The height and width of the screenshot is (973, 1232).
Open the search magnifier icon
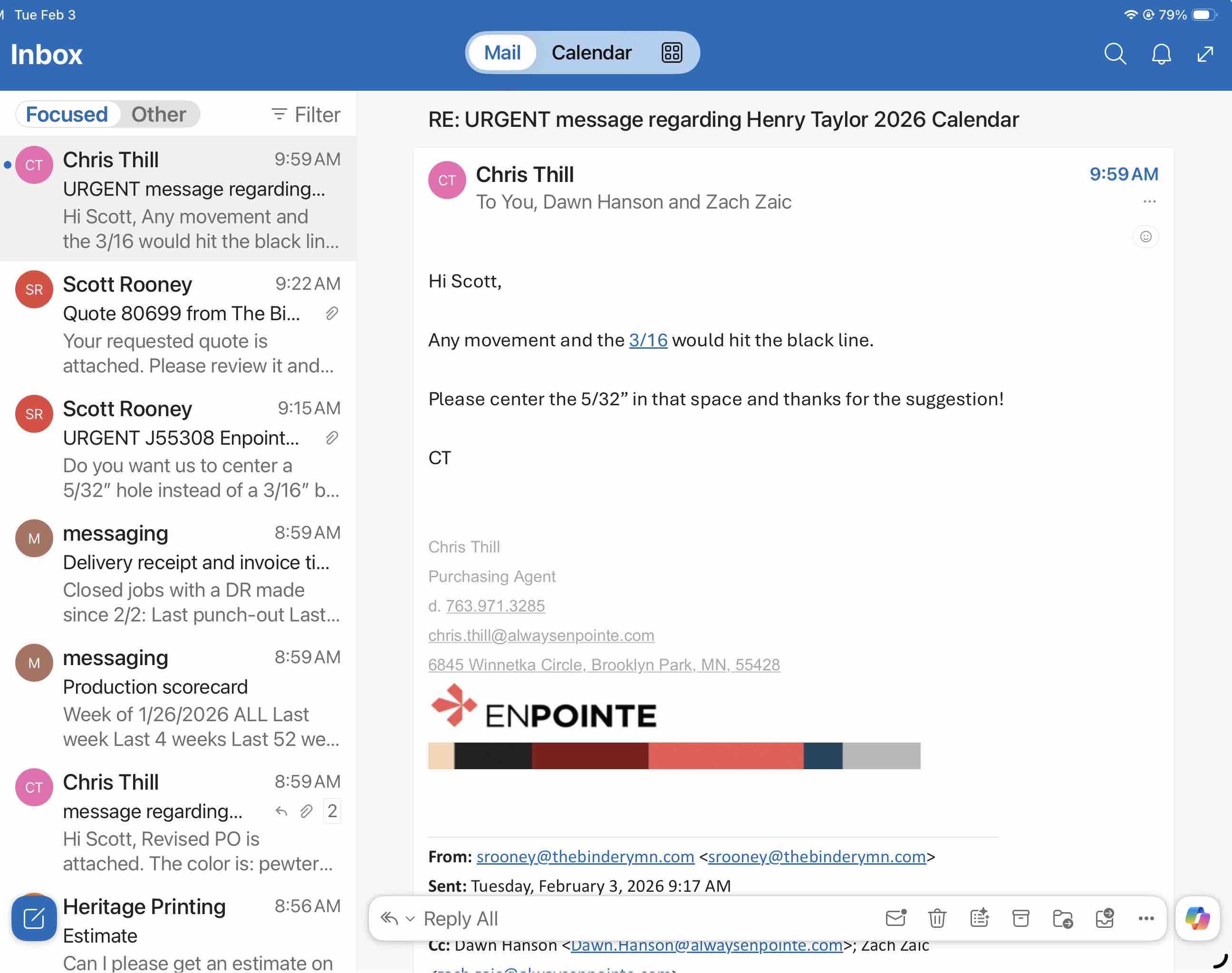1115,54
